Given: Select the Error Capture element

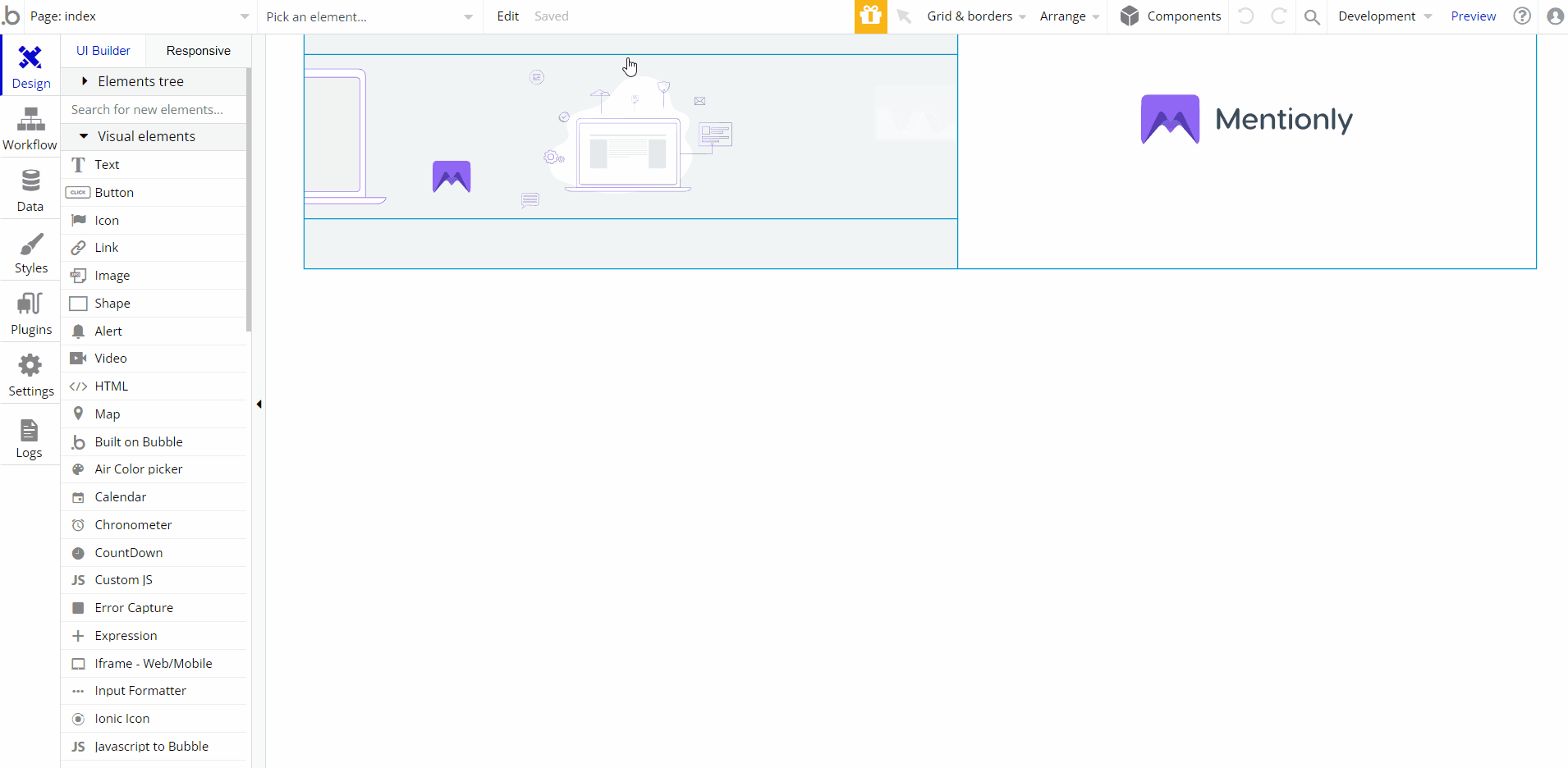Looking at the screenshot, I should point(154,608).
